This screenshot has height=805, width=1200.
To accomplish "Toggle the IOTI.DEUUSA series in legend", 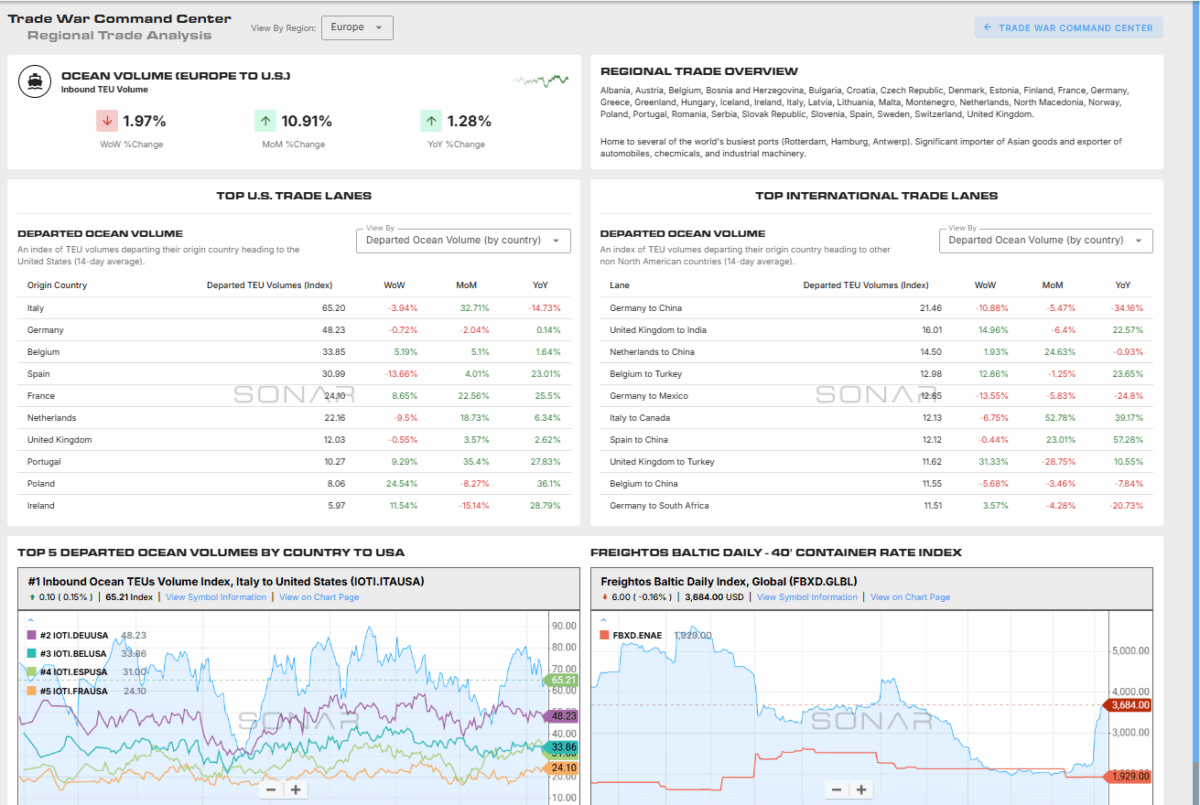I will point(72,635).
